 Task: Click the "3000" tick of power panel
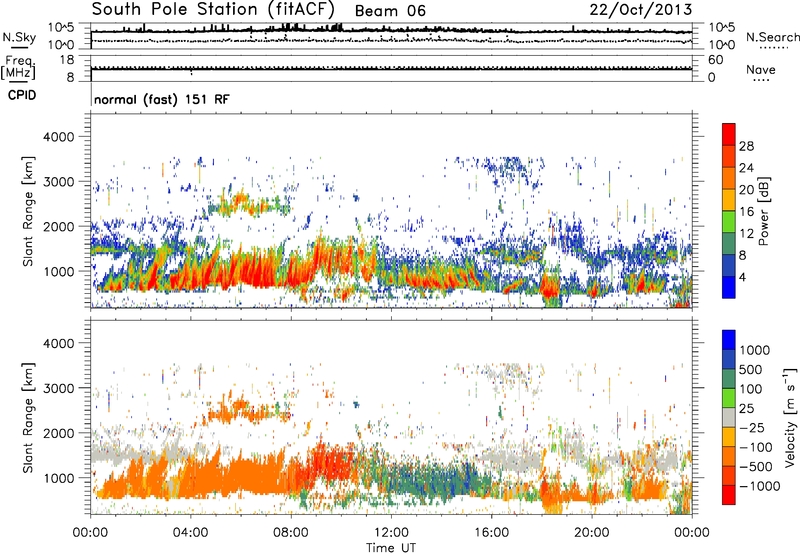pyautogui.click(x=58, y=182)
